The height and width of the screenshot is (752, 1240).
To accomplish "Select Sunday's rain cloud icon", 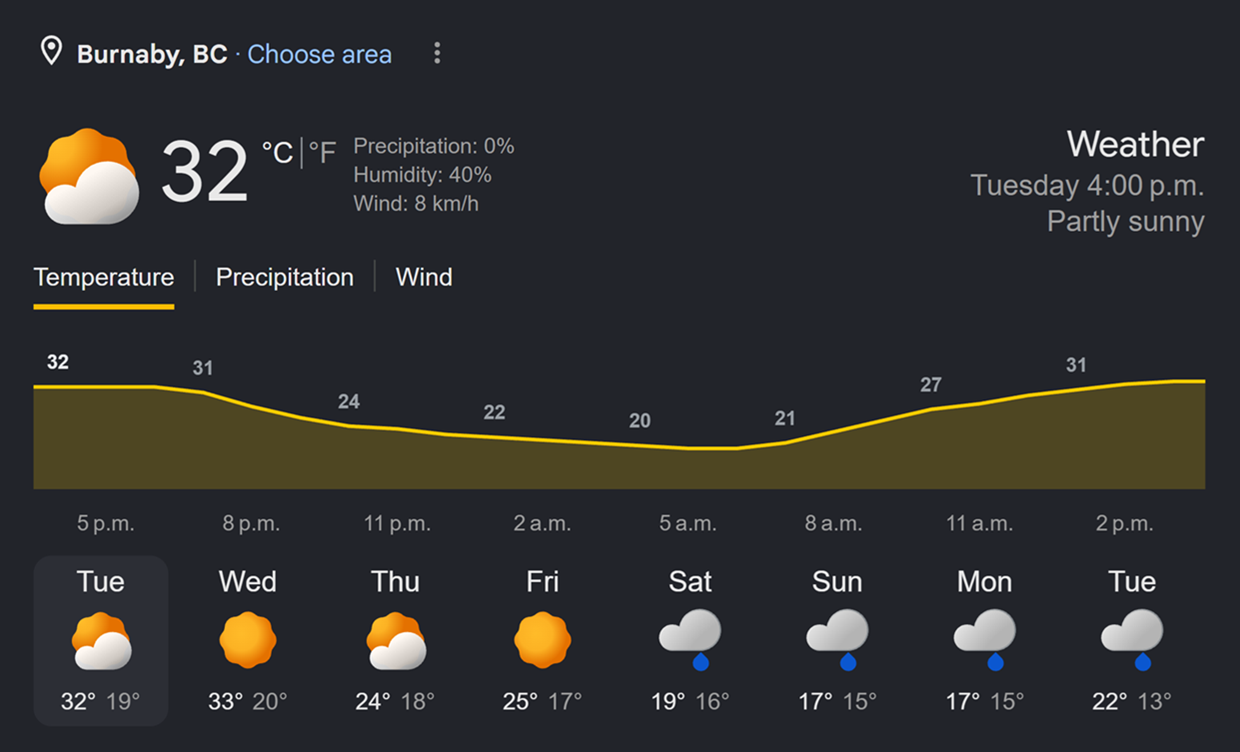I will [x=837, y=640].
